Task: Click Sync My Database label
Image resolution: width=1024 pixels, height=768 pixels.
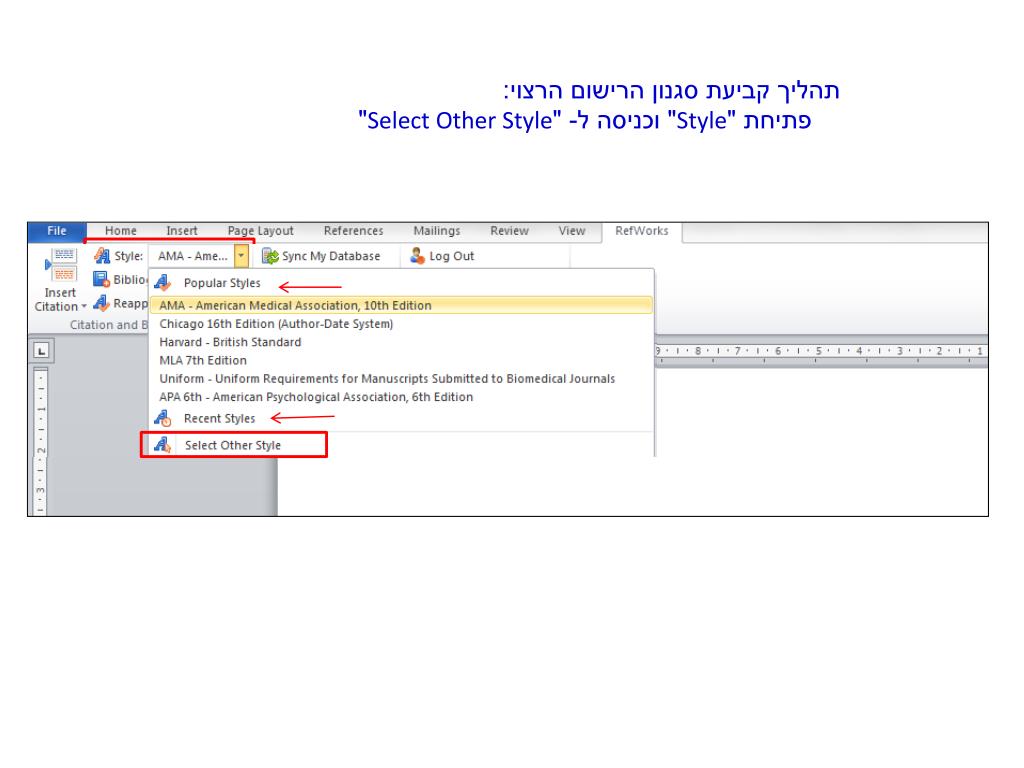Action: click(x=331, y=257)
